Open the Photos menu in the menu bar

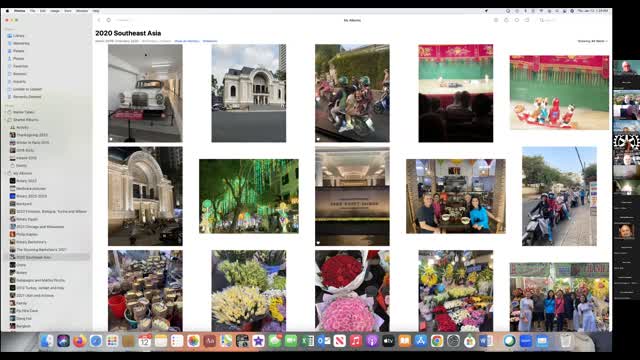coord(19,11)
